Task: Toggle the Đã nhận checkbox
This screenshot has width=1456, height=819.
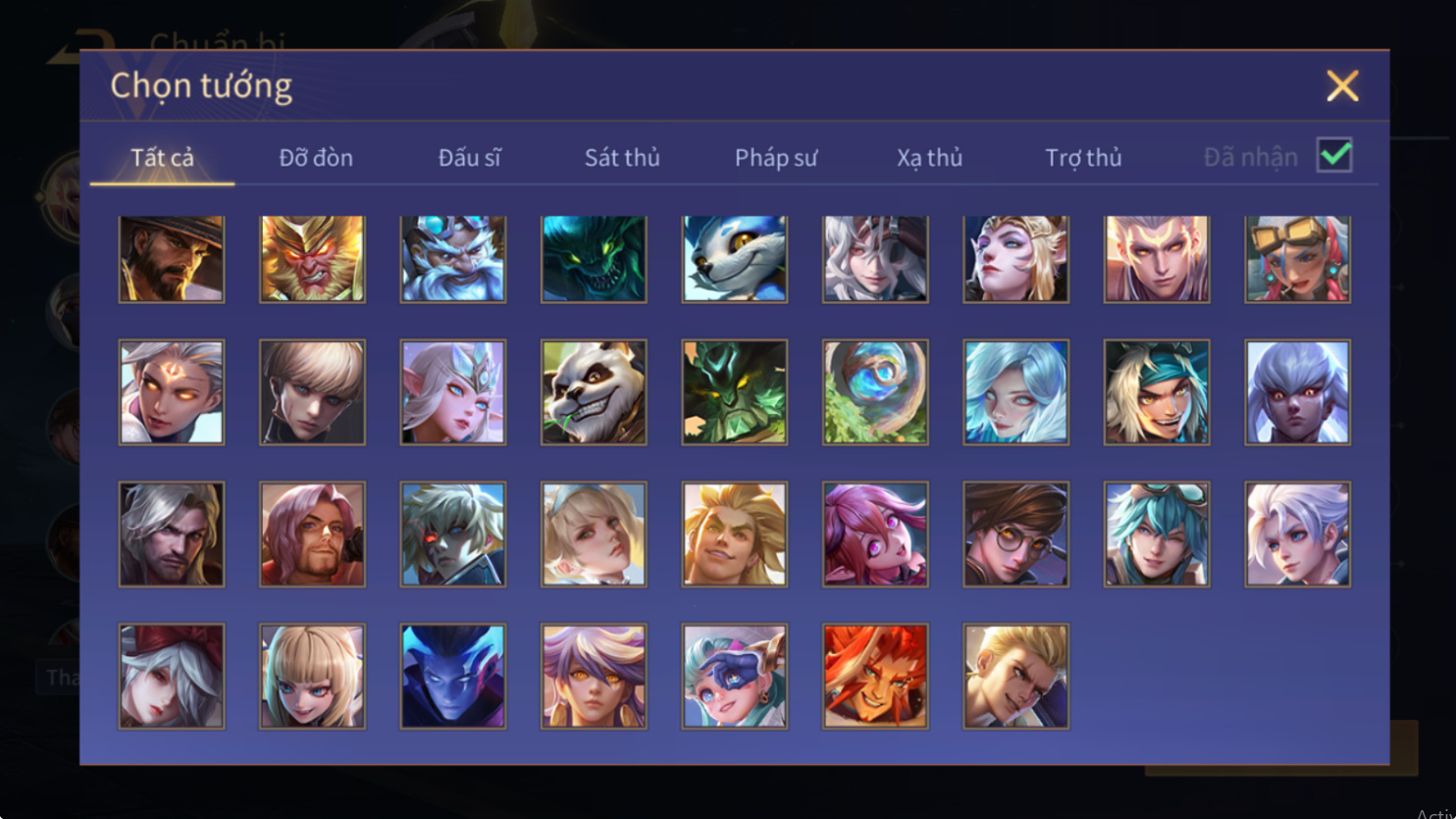Action: point(1334,155)
